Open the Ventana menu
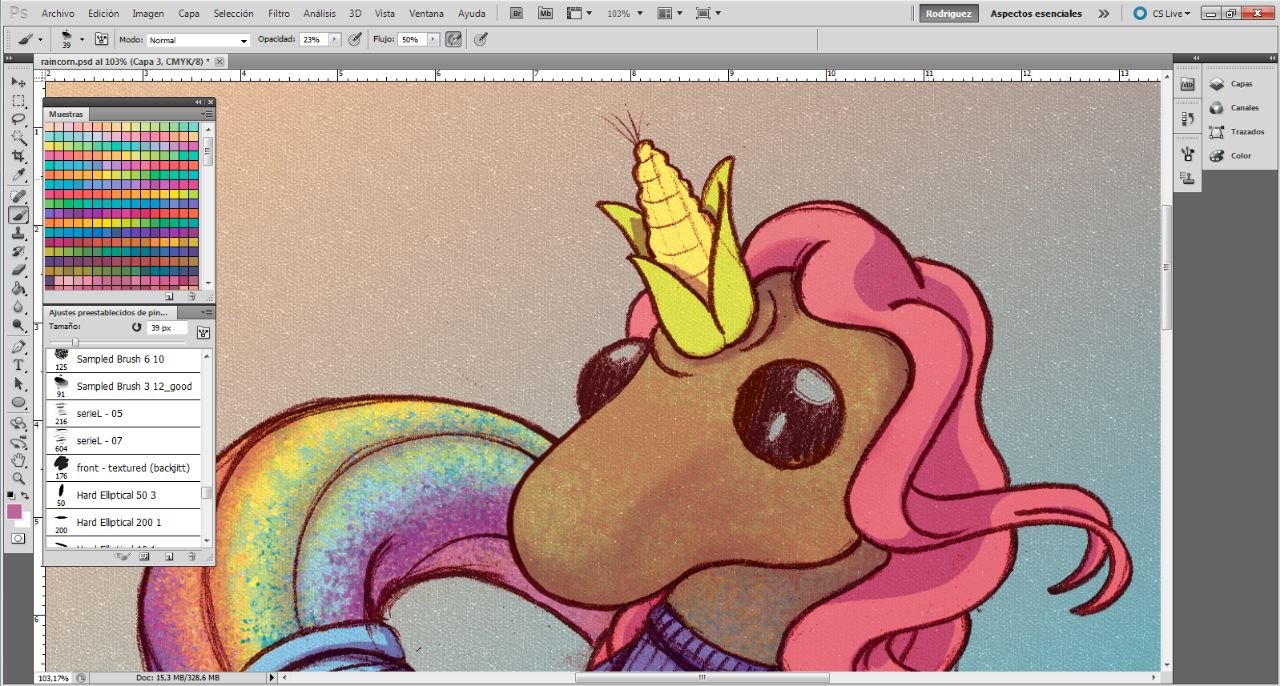Screen dimensions: 1280x686 click(427, 13)
